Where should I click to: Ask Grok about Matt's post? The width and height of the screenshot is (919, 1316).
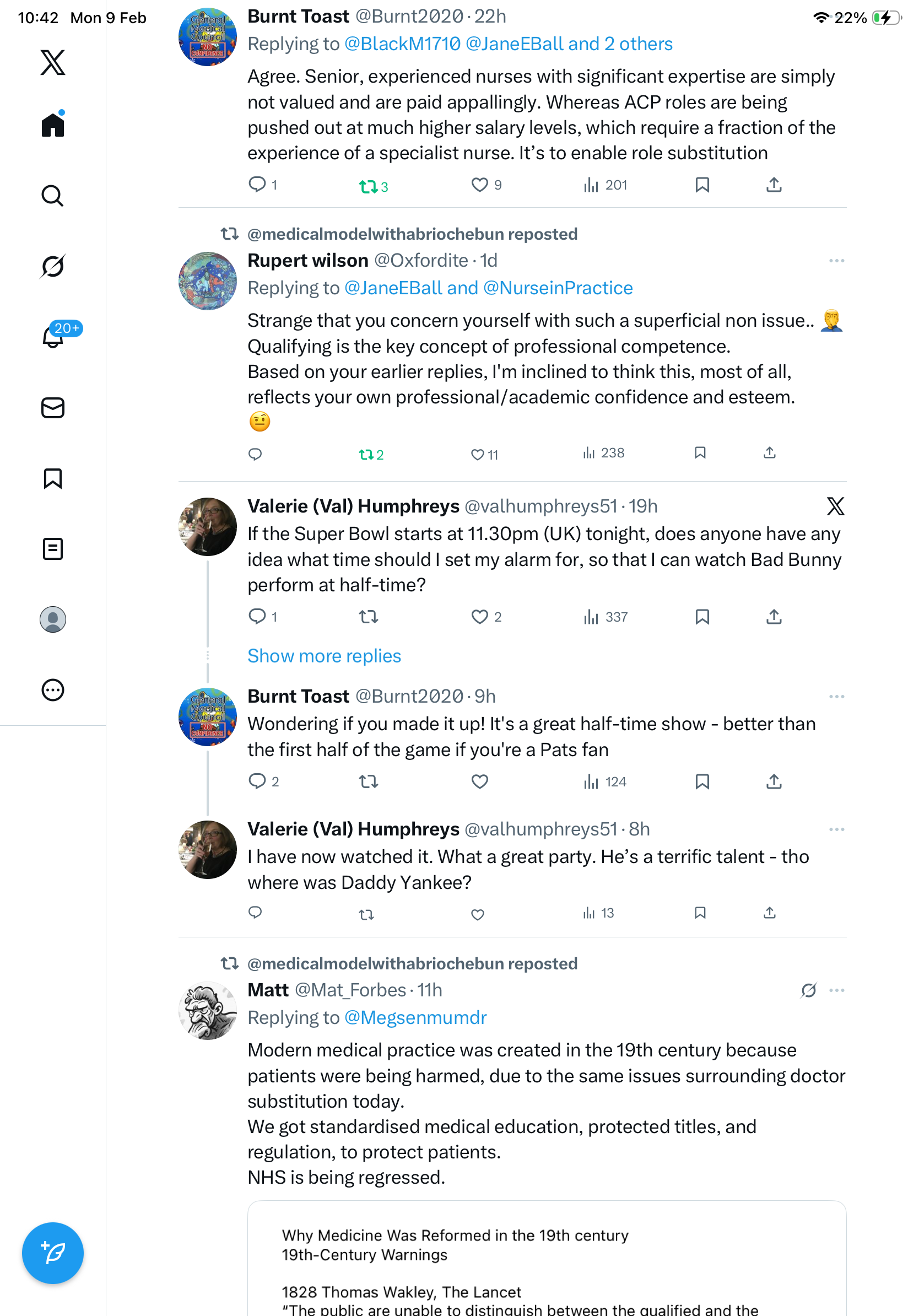(808, 990)
